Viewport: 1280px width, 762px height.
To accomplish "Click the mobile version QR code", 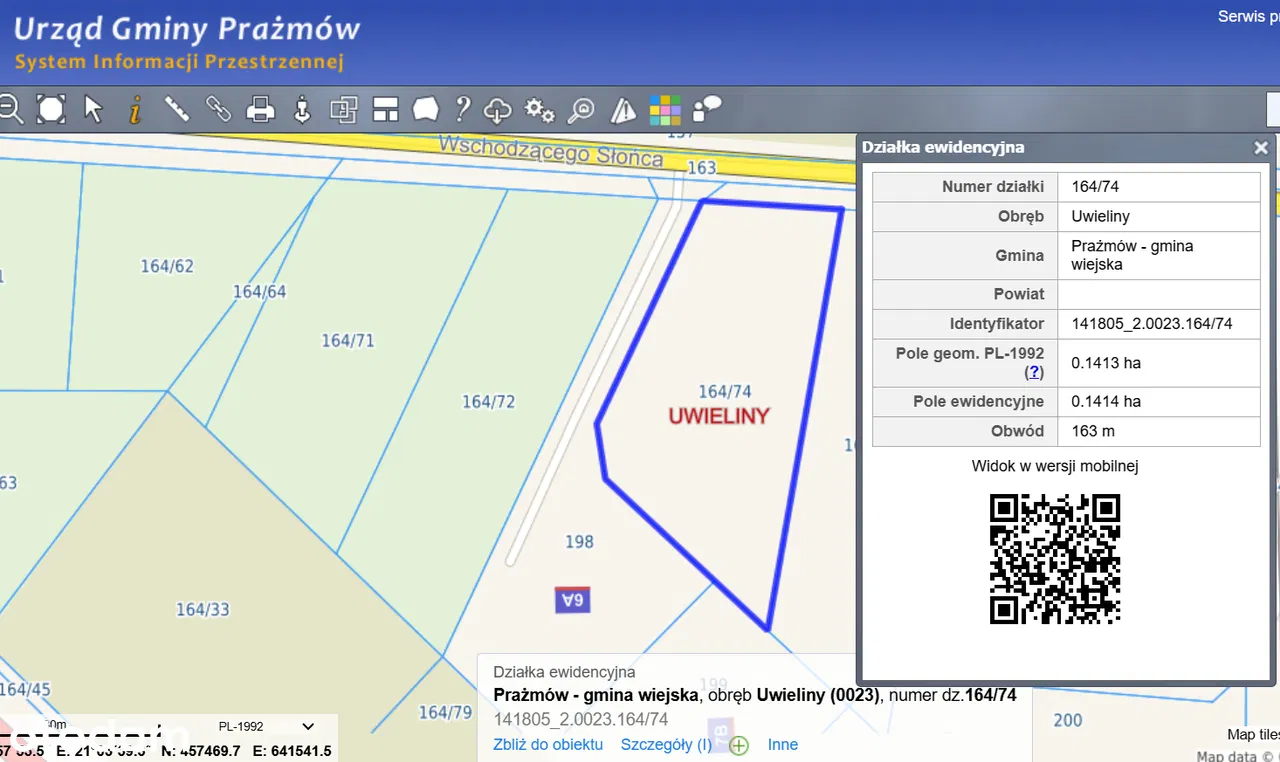I will 1055,559.
